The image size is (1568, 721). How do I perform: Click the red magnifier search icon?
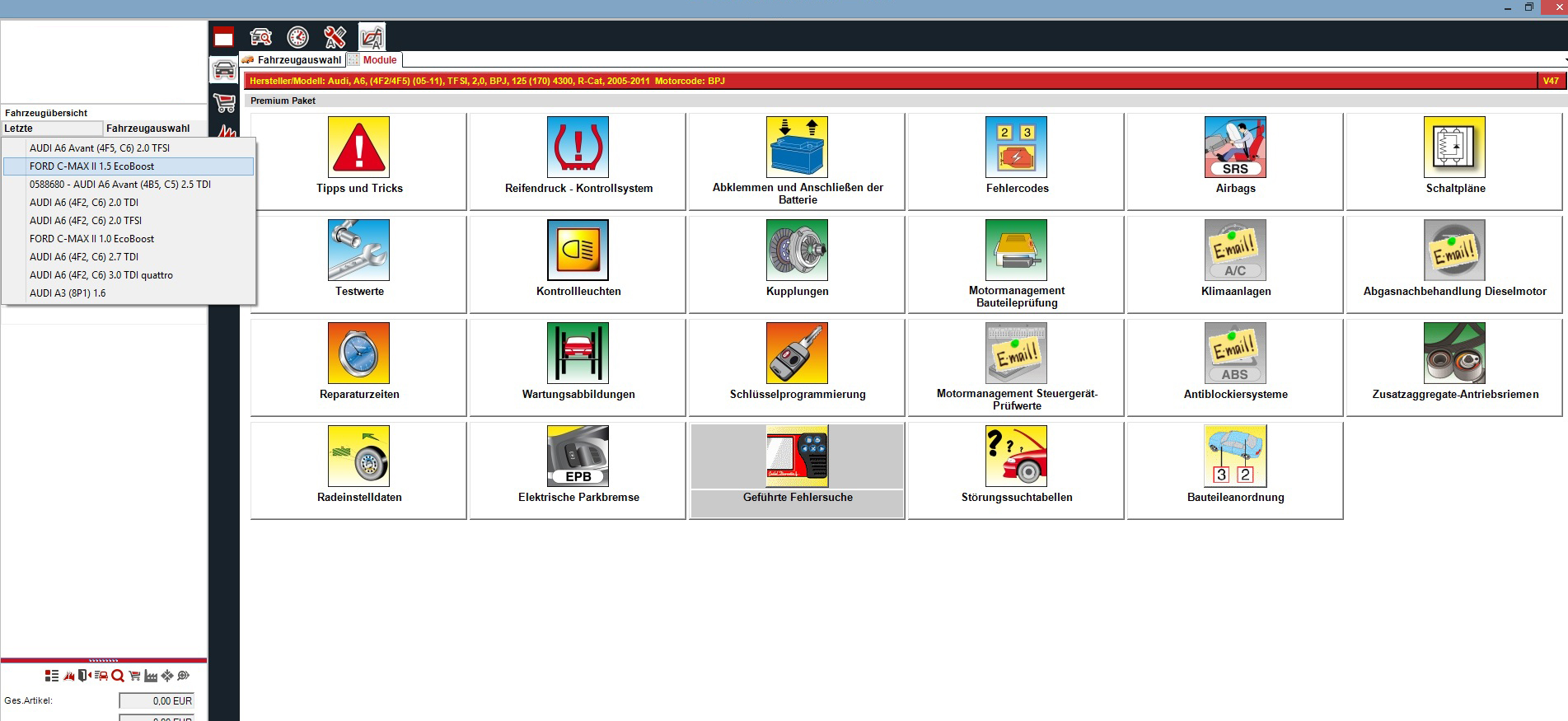[118, 676]
